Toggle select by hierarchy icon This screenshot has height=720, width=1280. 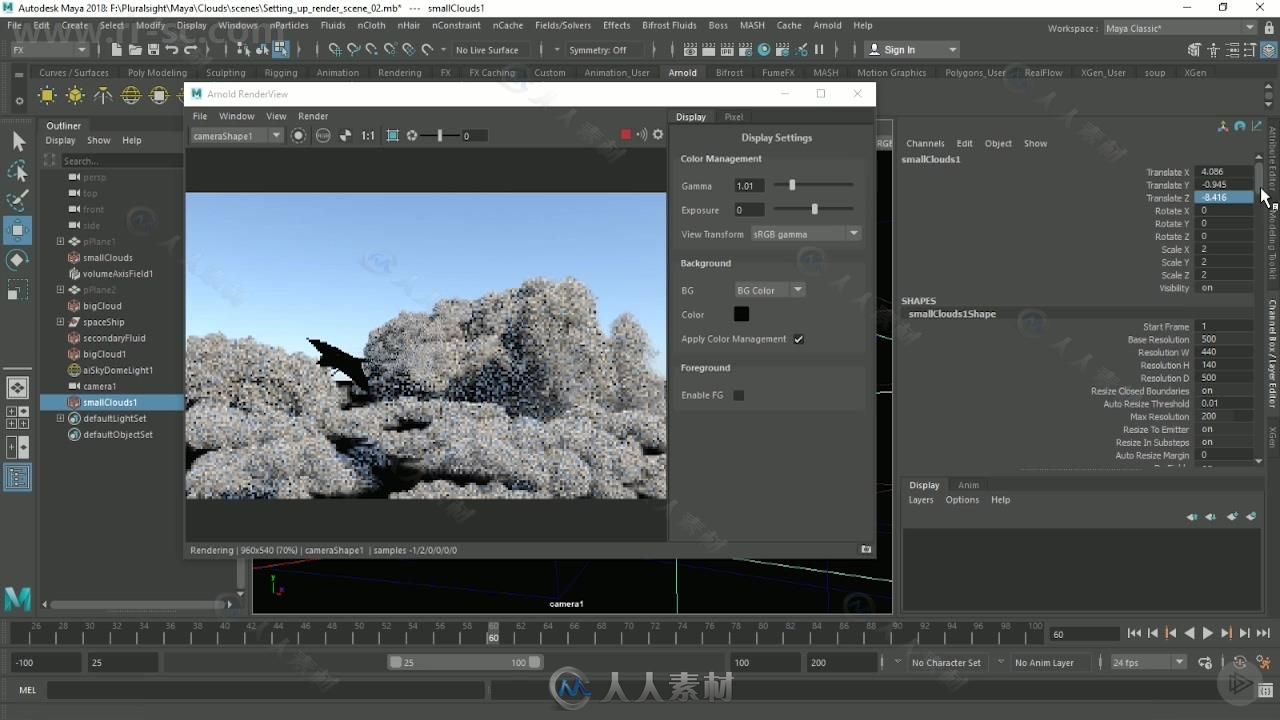pyautogui.click(x=245, y=49)
